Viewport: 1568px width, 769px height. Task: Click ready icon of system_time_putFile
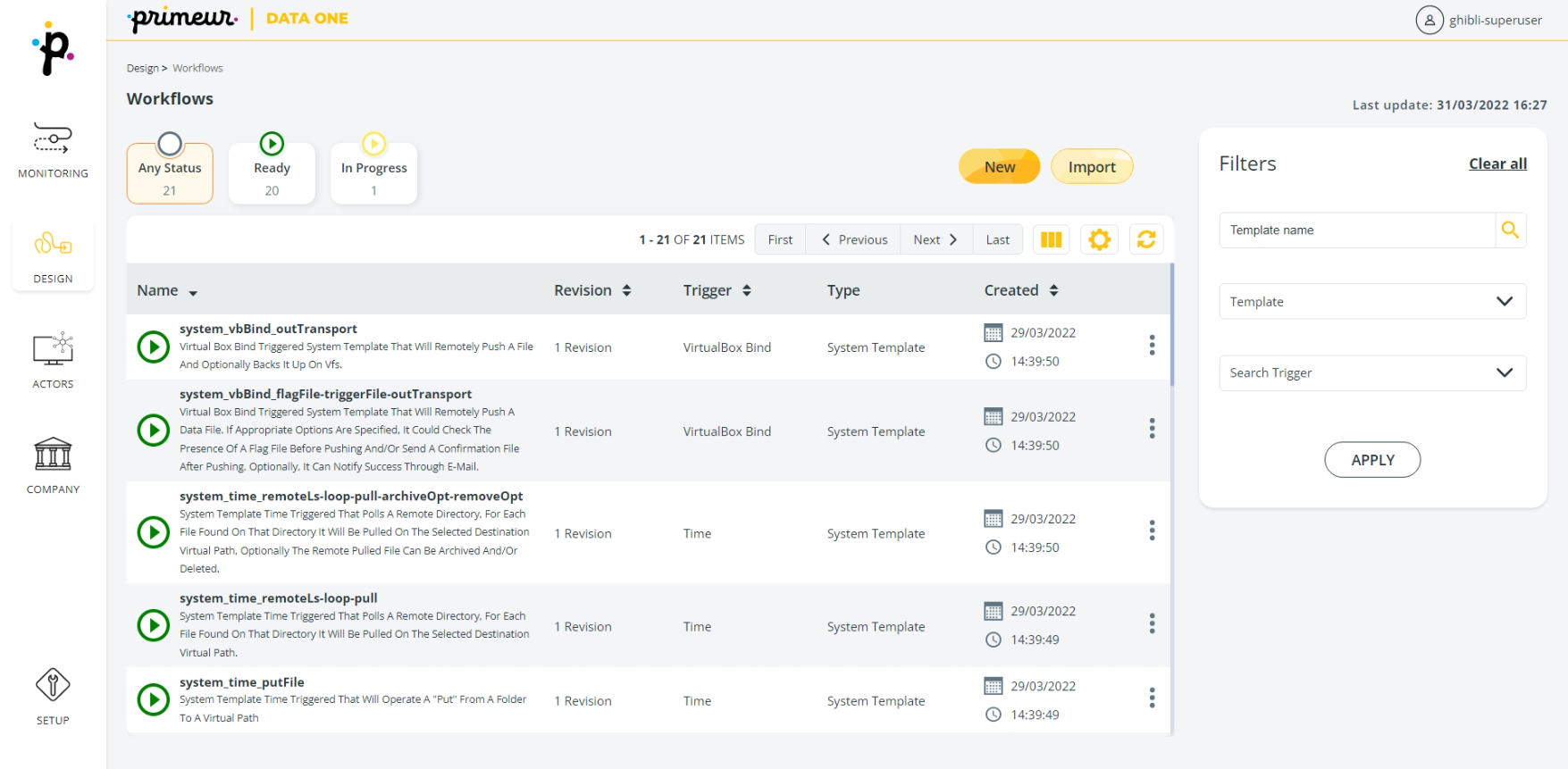pos(154,699)
